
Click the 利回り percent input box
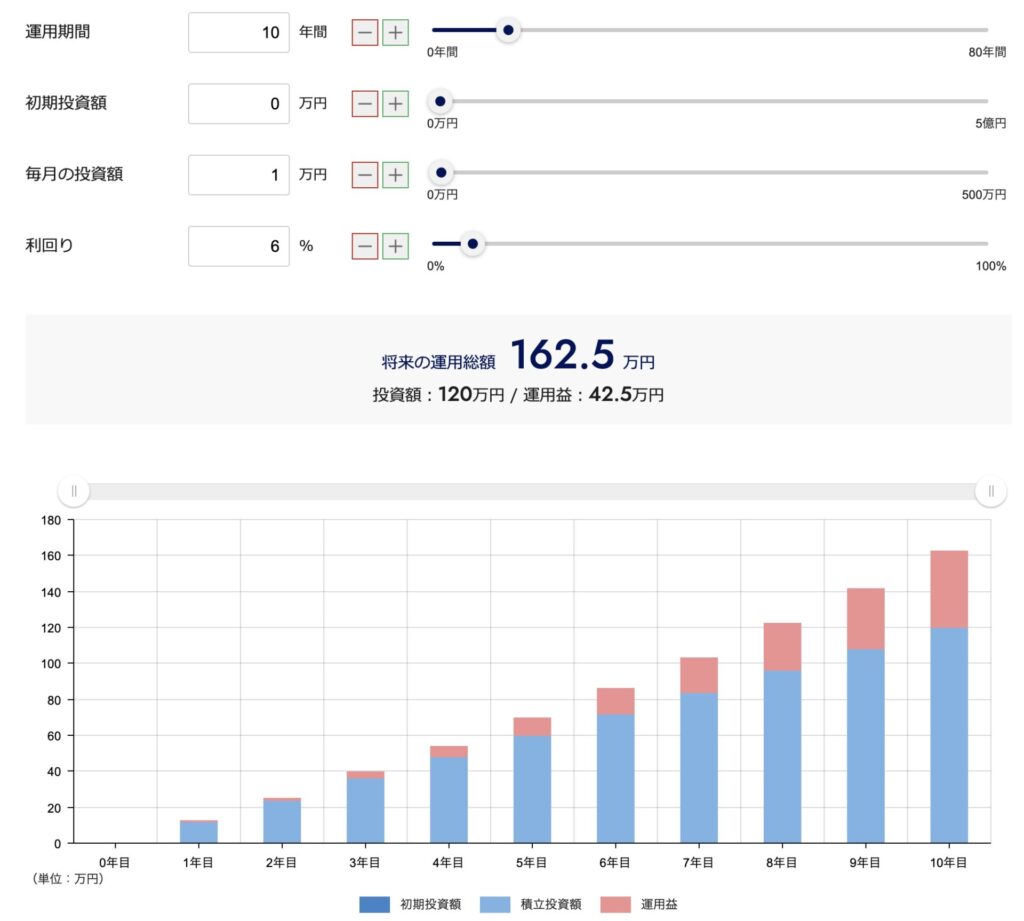[x=239, y=245]
